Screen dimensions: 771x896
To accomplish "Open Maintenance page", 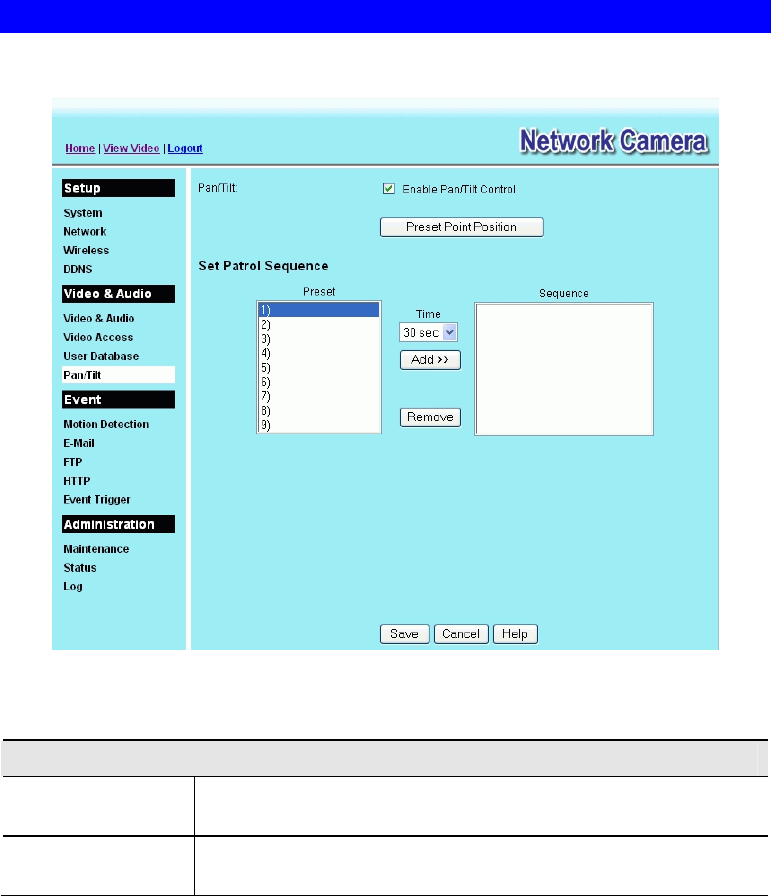I will [x=96, y=549].
